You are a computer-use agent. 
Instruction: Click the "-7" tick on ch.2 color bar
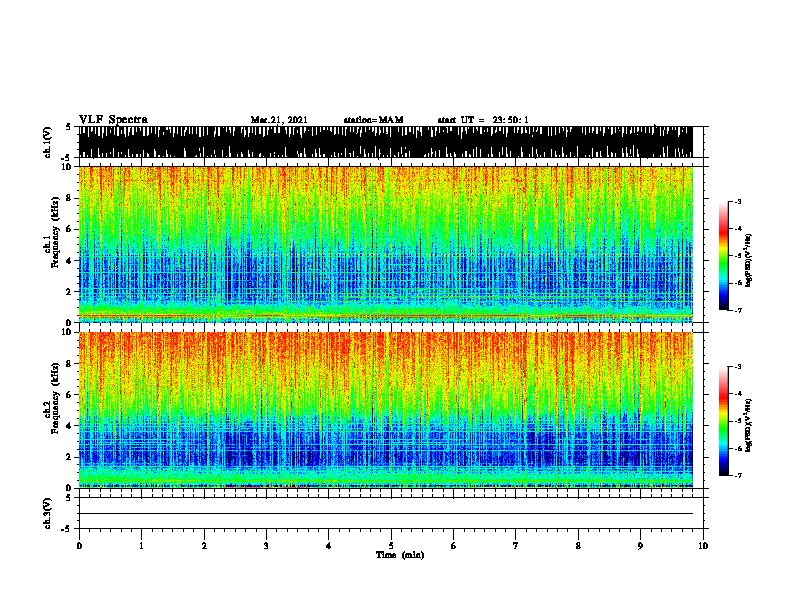pos(738,475)
